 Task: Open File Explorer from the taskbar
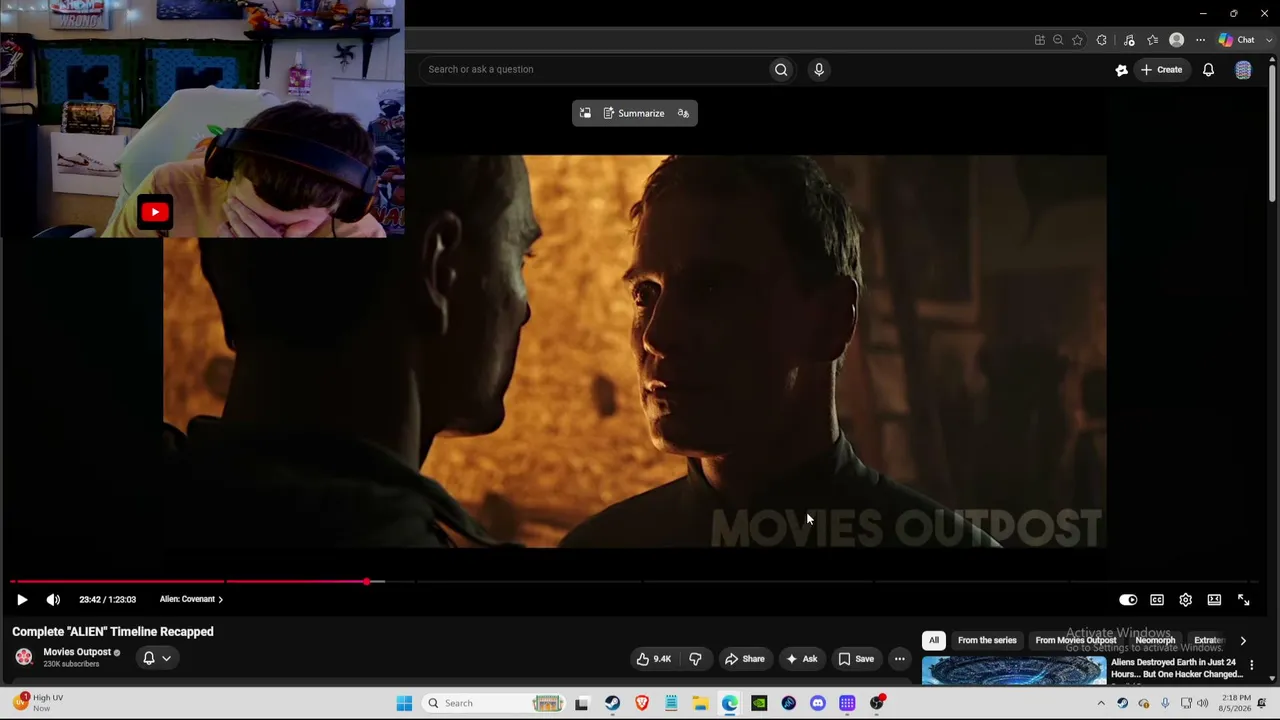700,703
